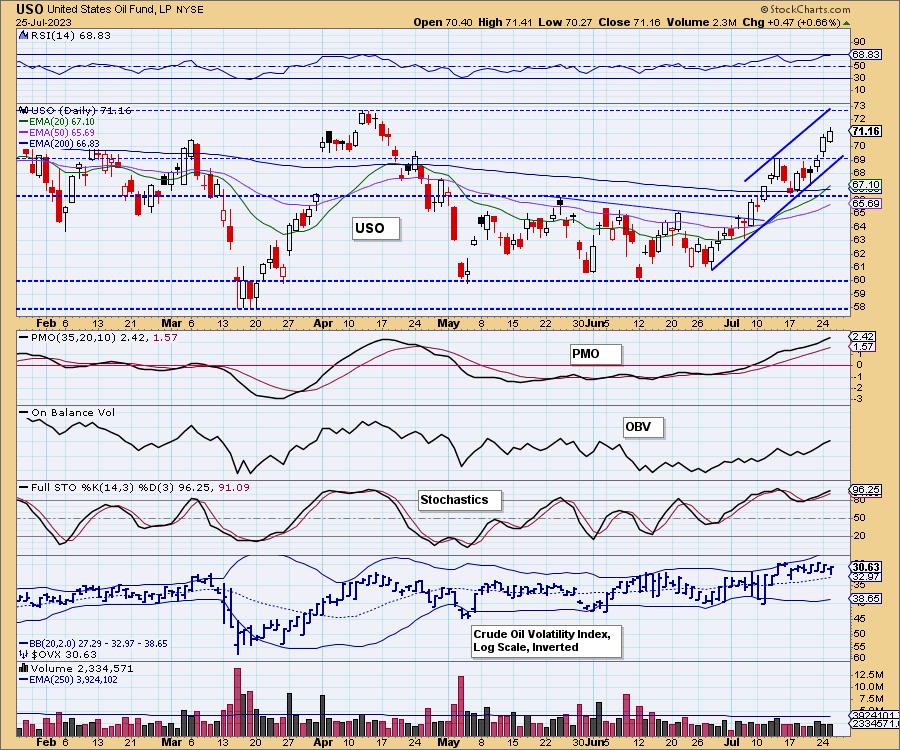The image size is (900, 750).
Task: Click the 'Volume 2.3M' header value
Action: (701, 22)
